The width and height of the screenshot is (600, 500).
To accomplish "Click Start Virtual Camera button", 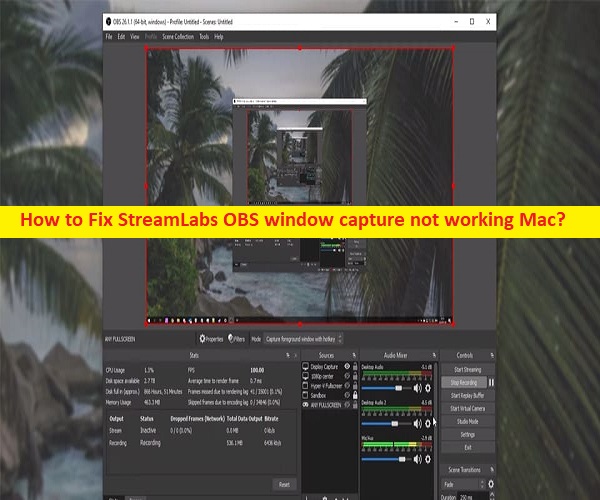I will 468,408.
